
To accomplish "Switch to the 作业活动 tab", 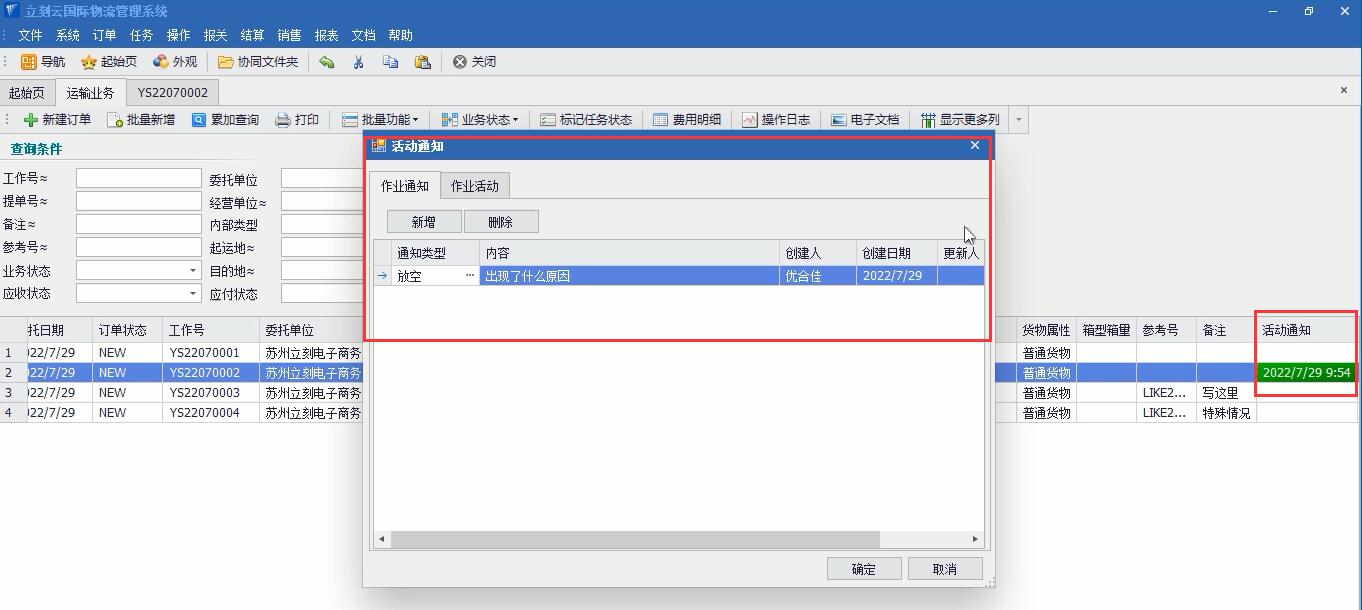I will [x=474, y=186].
